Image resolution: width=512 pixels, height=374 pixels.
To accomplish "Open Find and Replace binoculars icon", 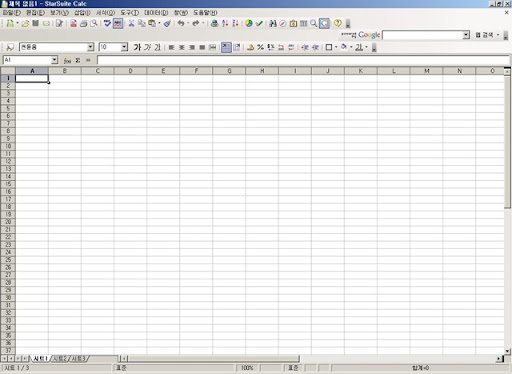I will coord(273,23).
